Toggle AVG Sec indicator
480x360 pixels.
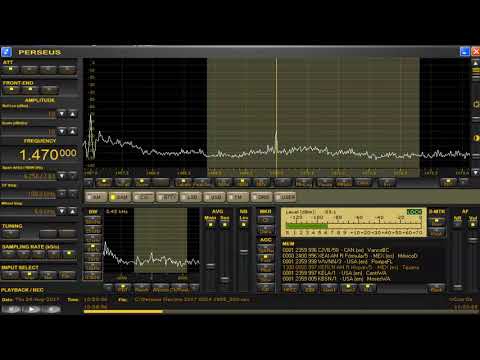tap(225, 225)
